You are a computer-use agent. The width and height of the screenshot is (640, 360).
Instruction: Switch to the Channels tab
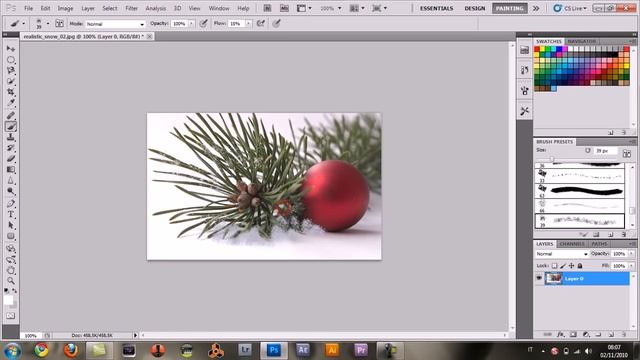pyautogui.click(x=572, y=244)
